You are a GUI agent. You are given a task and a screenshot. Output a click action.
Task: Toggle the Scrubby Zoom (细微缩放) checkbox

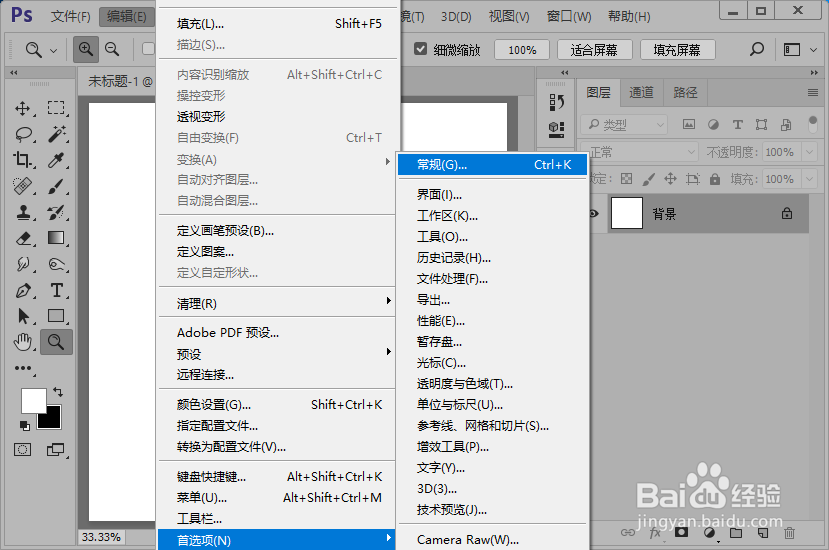pyautogui.click(x=420, y=49)
